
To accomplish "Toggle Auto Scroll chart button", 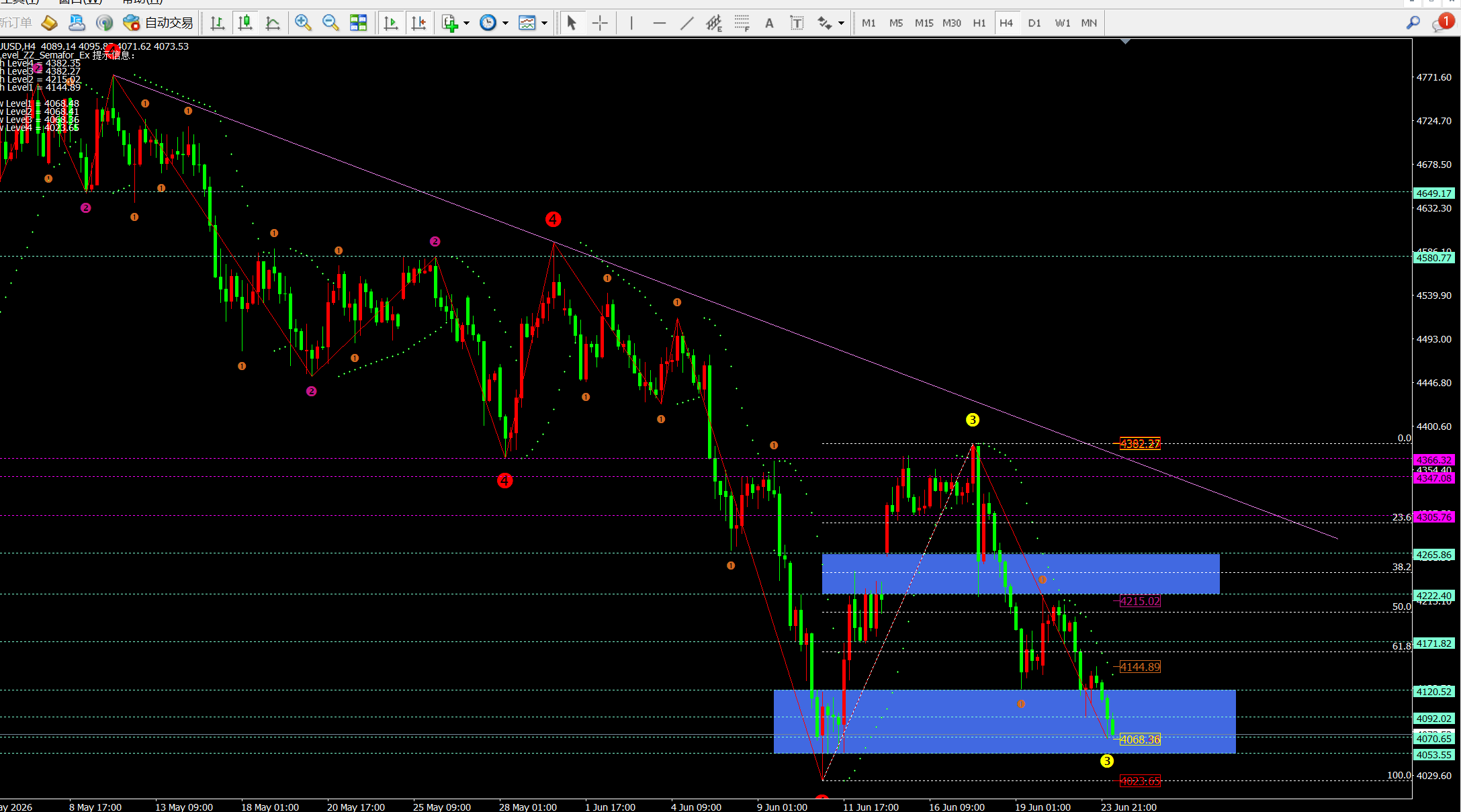I will pyautogui.click(x=390, y=23).
